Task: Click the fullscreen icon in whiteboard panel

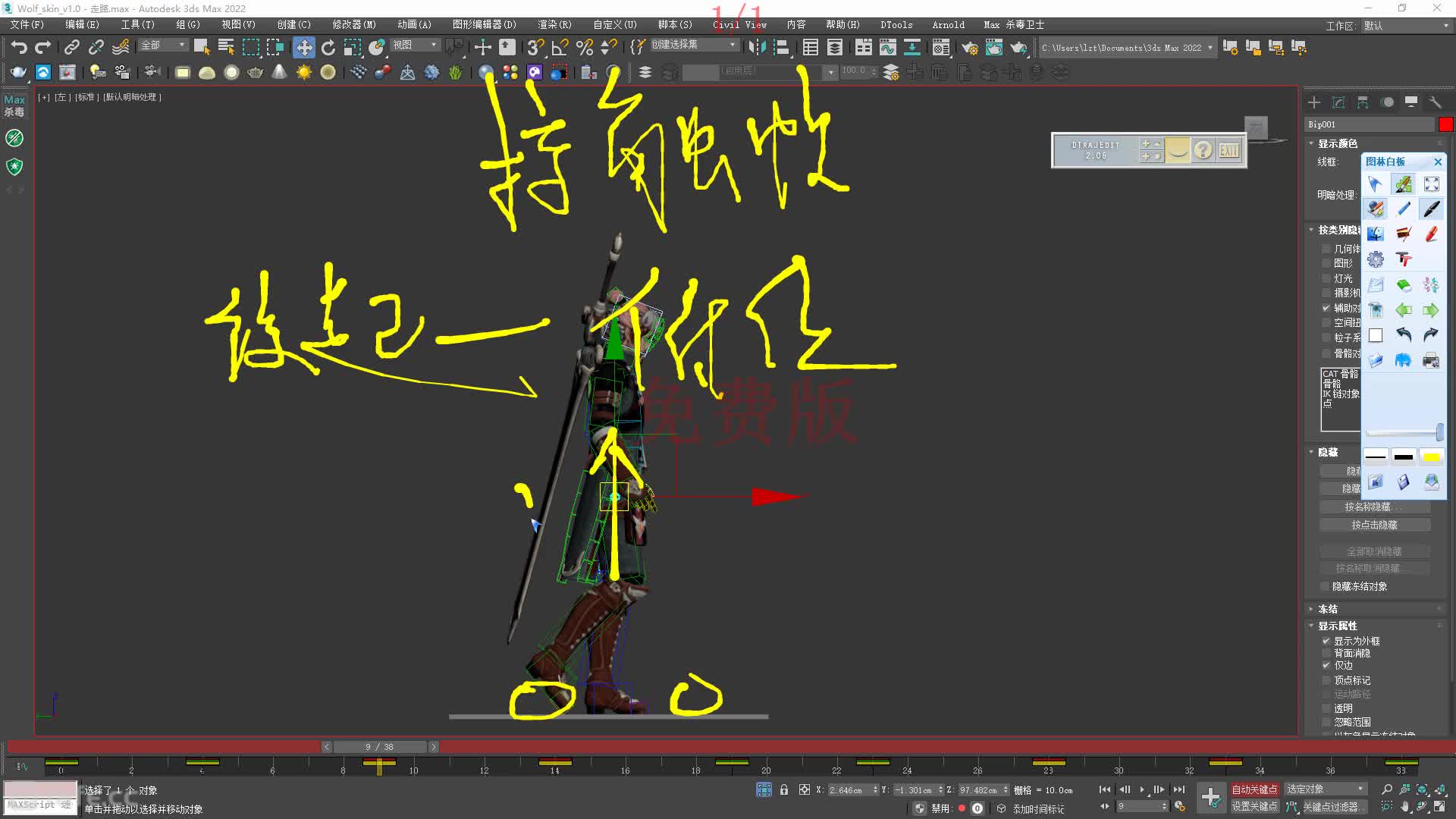Action: click(x=1431, y=184)
